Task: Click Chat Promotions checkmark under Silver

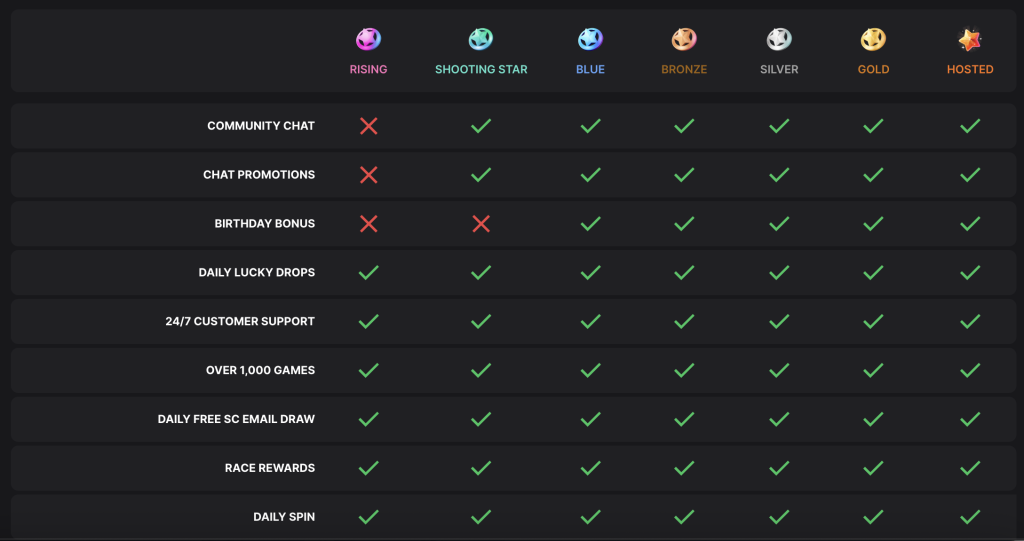Action: [779, 174]
